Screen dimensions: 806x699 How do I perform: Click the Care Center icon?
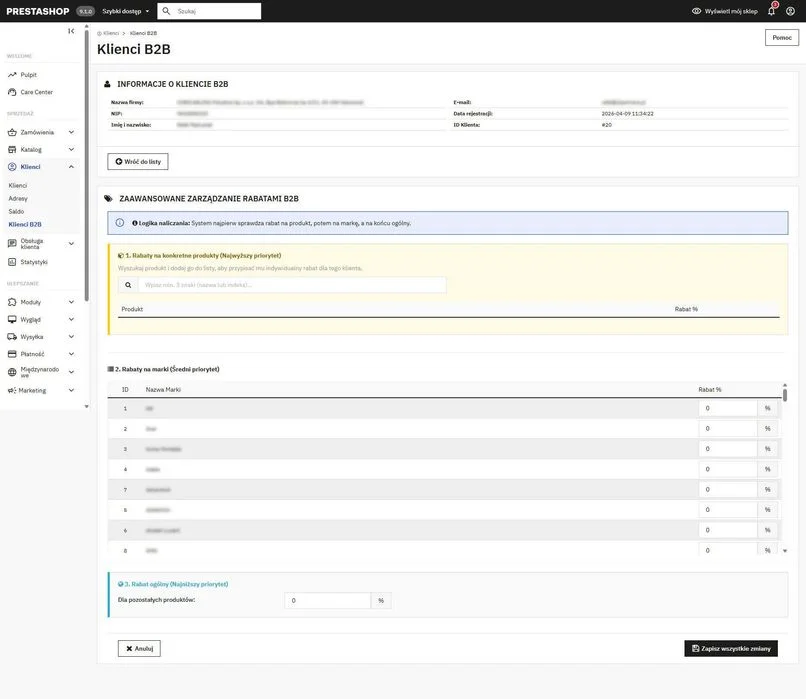point(12,92)
